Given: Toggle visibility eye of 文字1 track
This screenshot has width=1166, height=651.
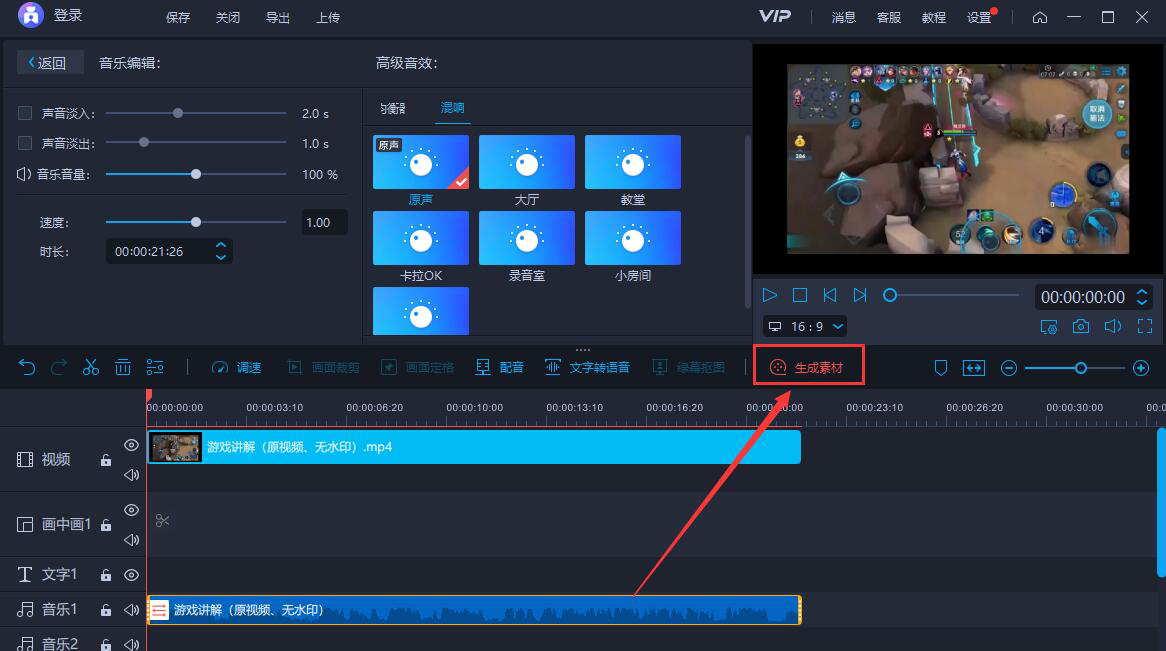Looking at the screenshot, I should (132, 574).
